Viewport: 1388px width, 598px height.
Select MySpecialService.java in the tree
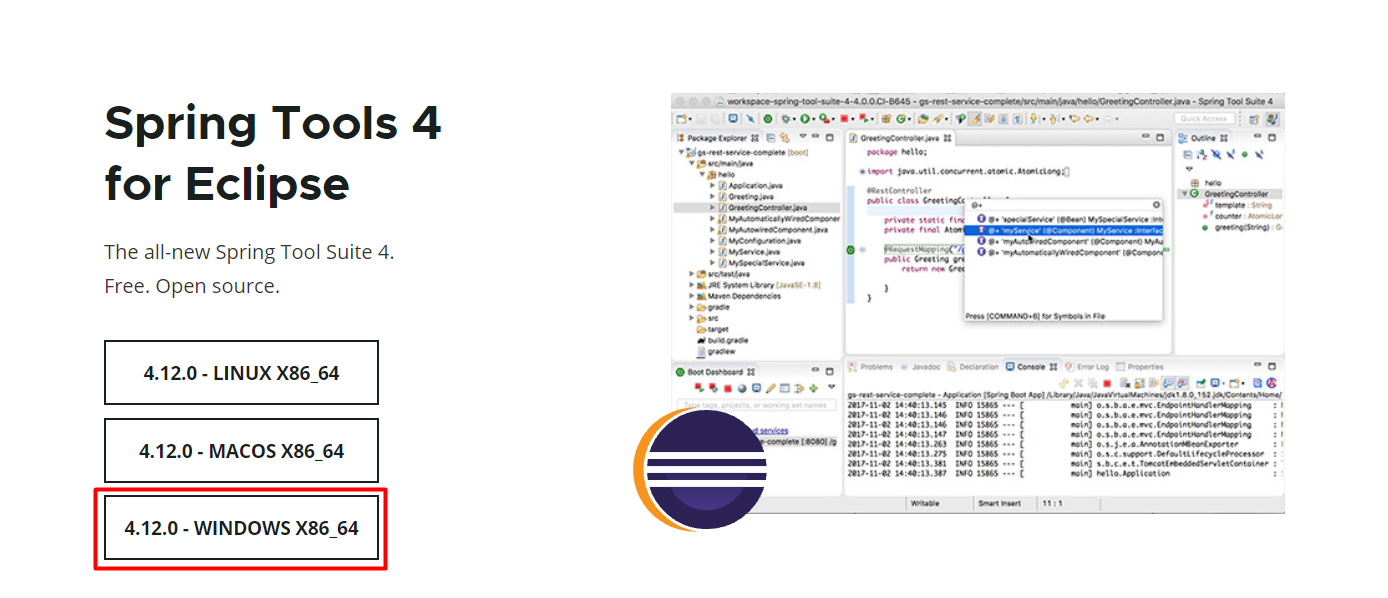tap(762, 262)
